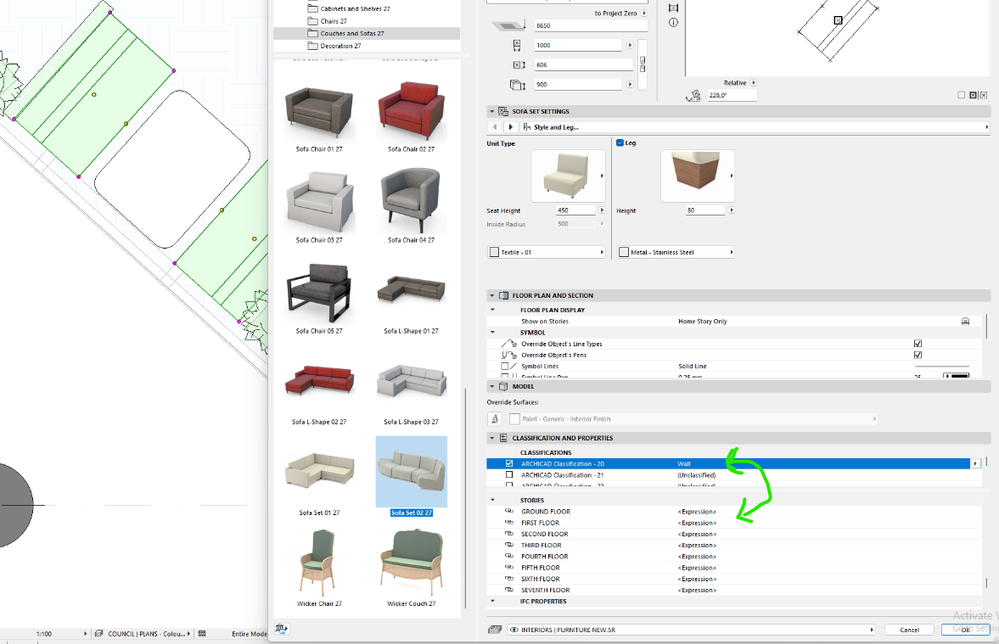The height and width of the screenshot is (644, 999).
Task: Open the Wall classification popup arrow
Action: 975,464
